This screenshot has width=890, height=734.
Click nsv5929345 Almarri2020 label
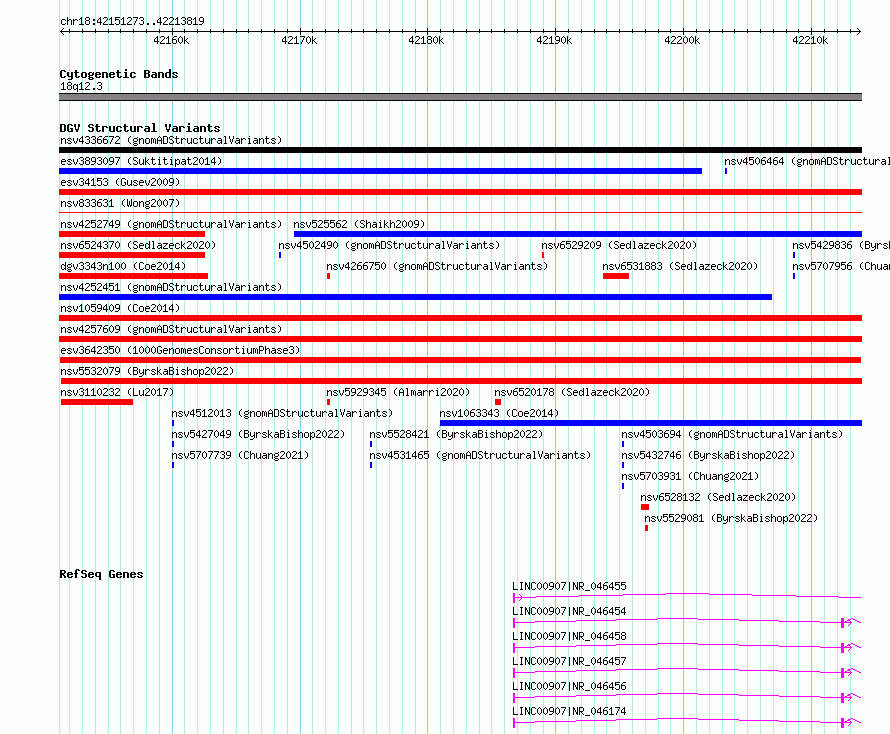pos(398,392)
